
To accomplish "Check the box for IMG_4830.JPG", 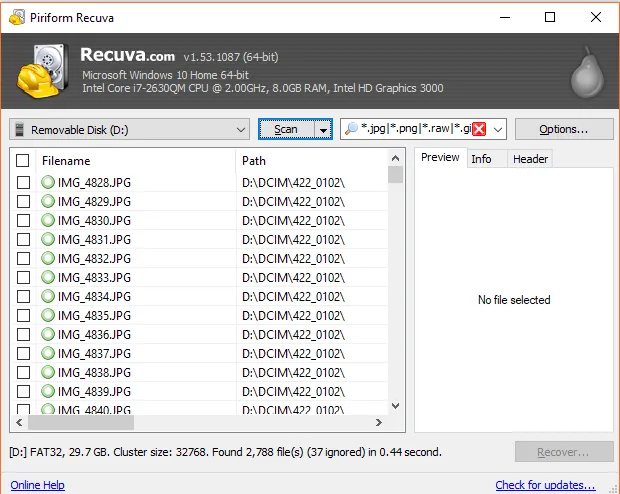I will click(23, 220).
